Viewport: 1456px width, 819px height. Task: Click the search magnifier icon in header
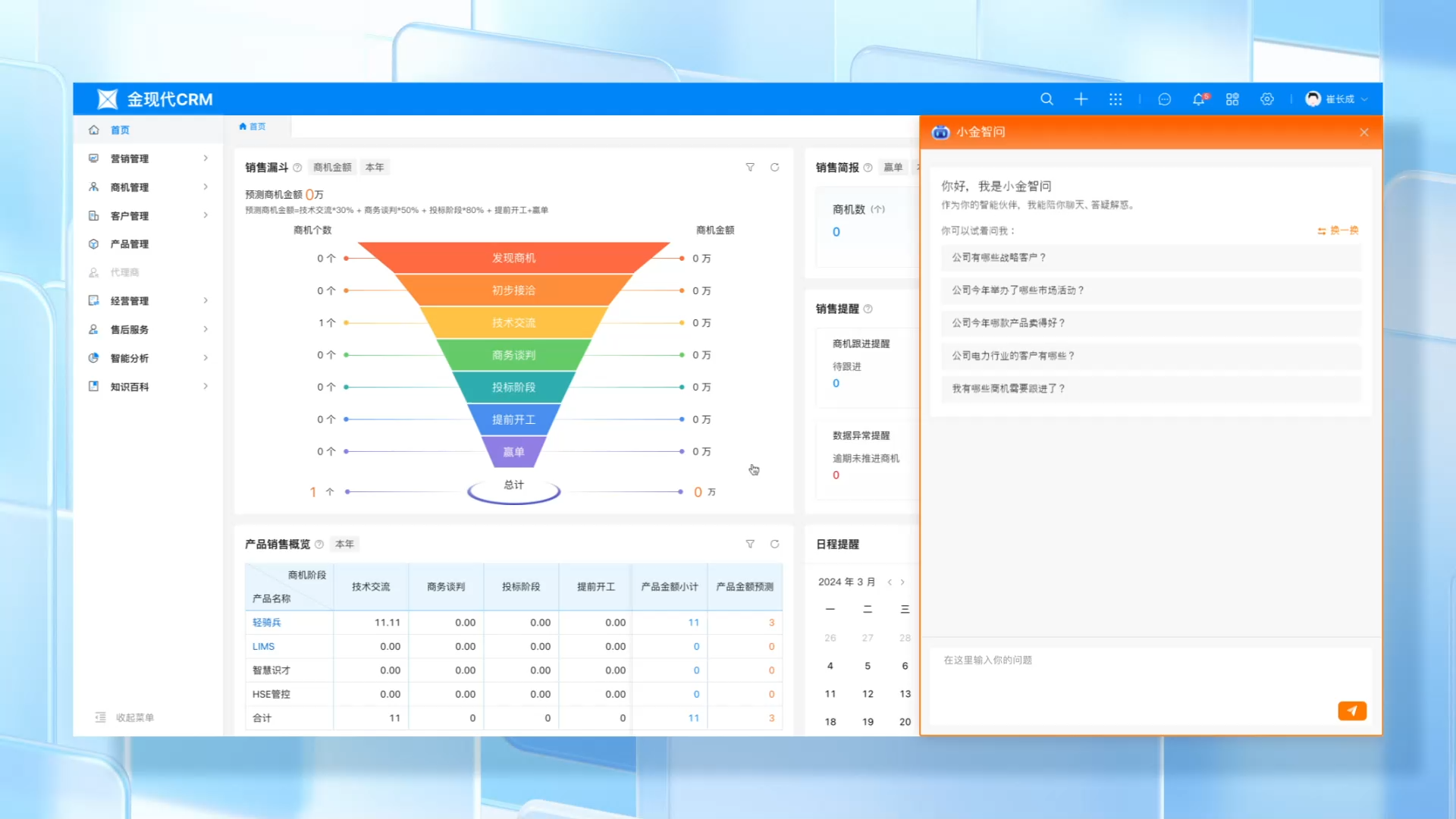[x=1046, y=99]
